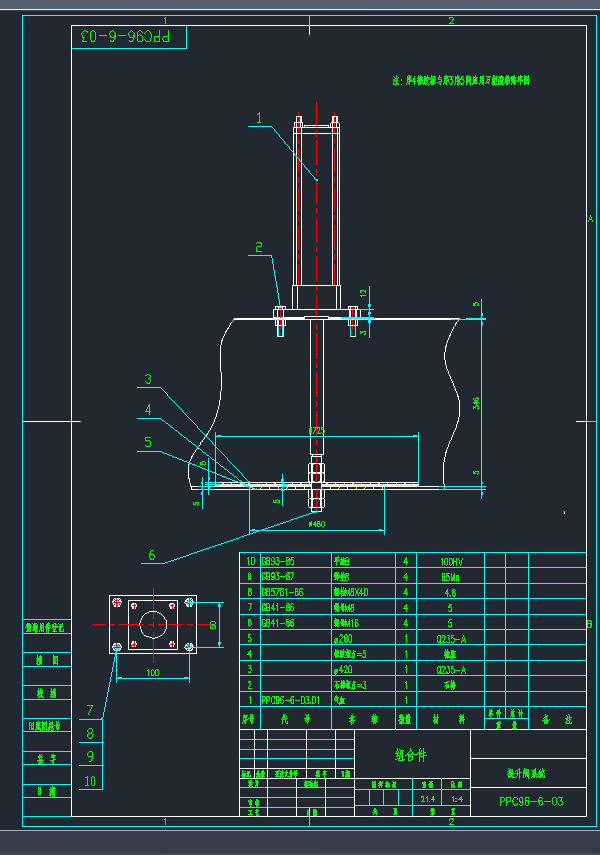Viewport: 600px width, 855px height.
Task: Click the GB93-87 code cell in row 9
Action: [278, 576]
